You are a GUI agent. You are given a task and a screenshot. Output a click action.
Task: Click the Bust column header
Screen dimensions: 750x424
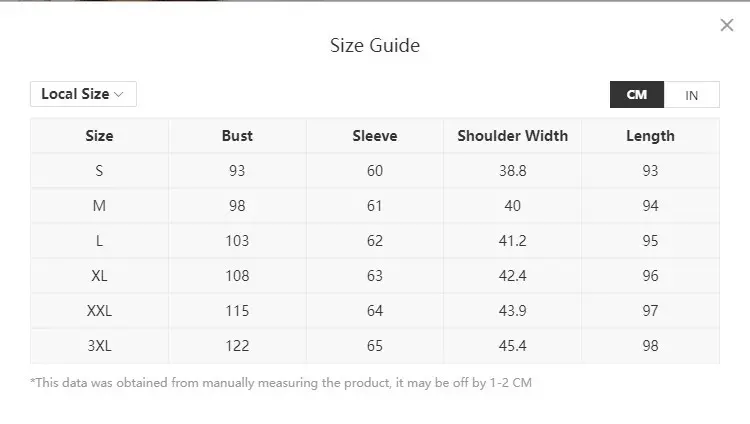point(237,136)
